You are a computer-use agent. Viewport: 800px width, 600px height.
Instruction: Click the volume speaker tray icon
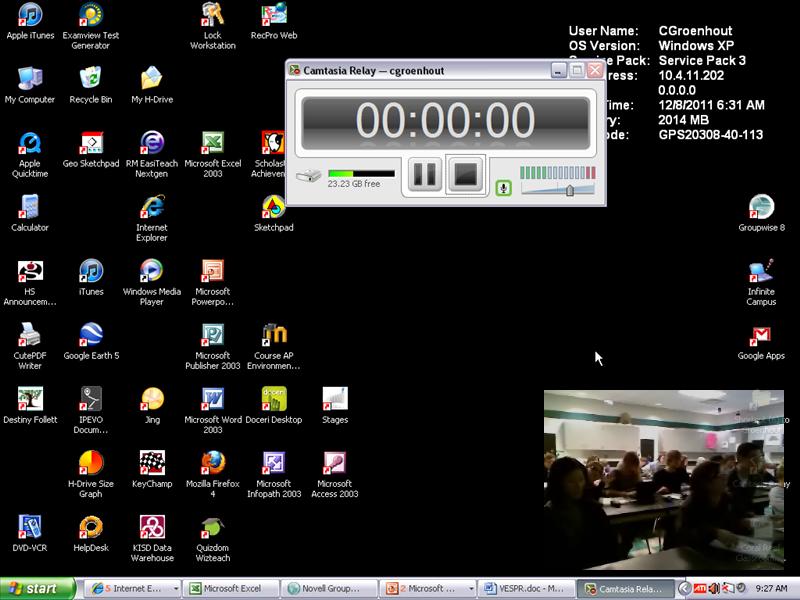(x=713, y=589)
